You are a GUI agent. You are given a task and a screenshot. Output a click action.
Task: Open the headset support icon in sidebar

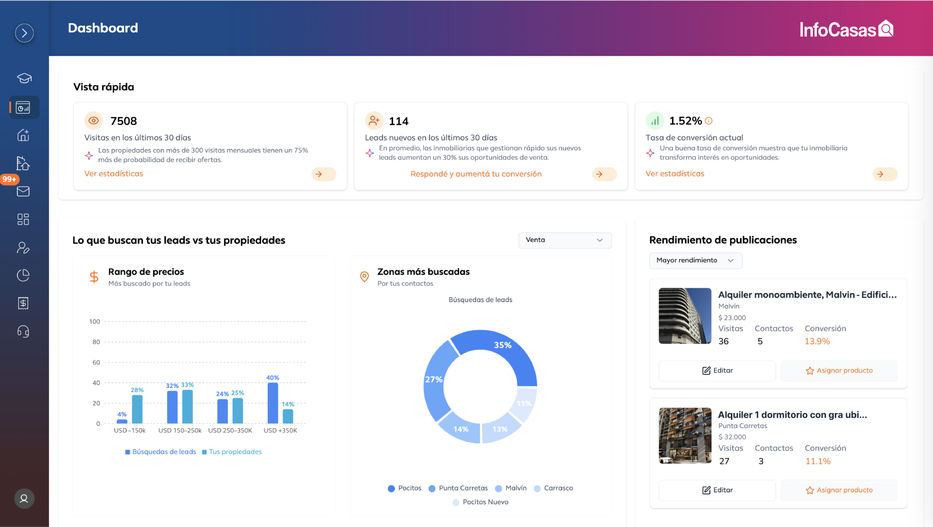pos(24,331)
